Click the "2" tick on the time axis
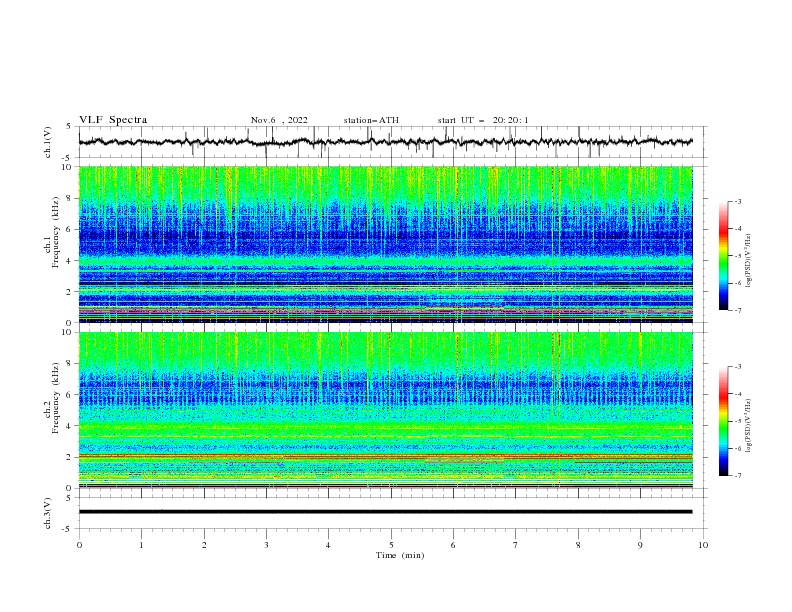The width and height of the screenshot is (792, 612). (x=204, y=545)
